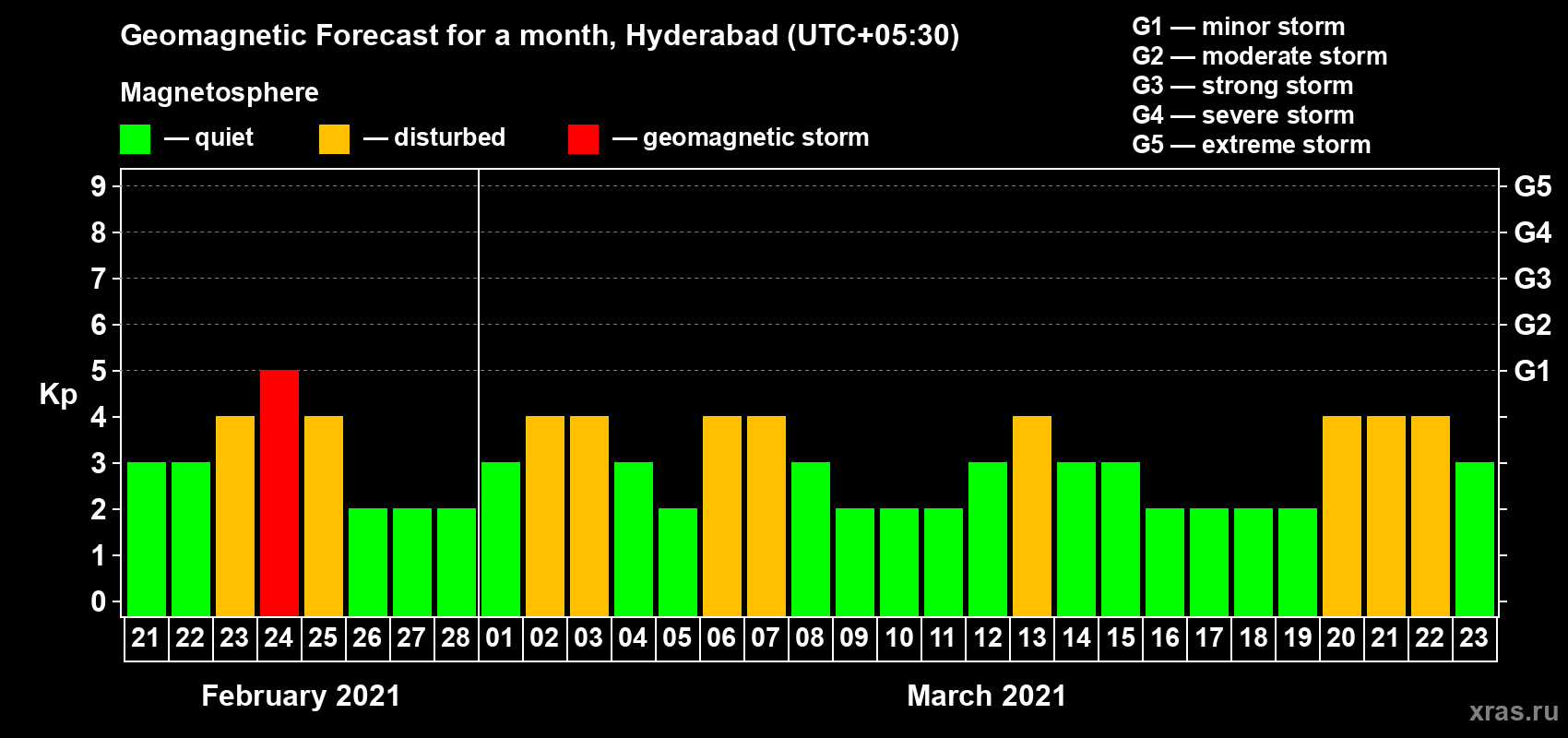Select the orange bar for February 23
This screenshot has height=738, width=1568.
235,517
